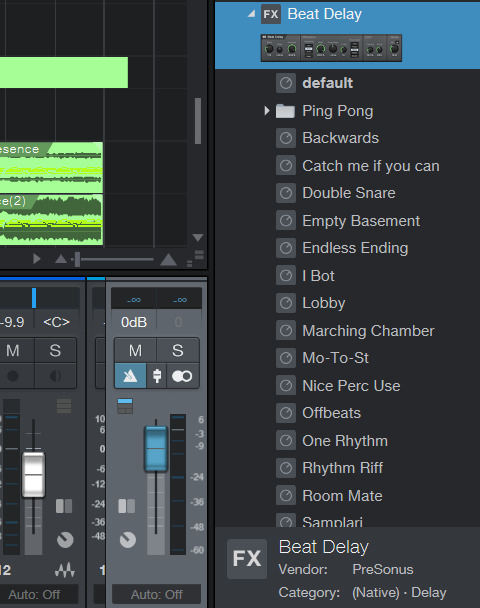Expand the Ping Pong preset folder

pos(266,111)
